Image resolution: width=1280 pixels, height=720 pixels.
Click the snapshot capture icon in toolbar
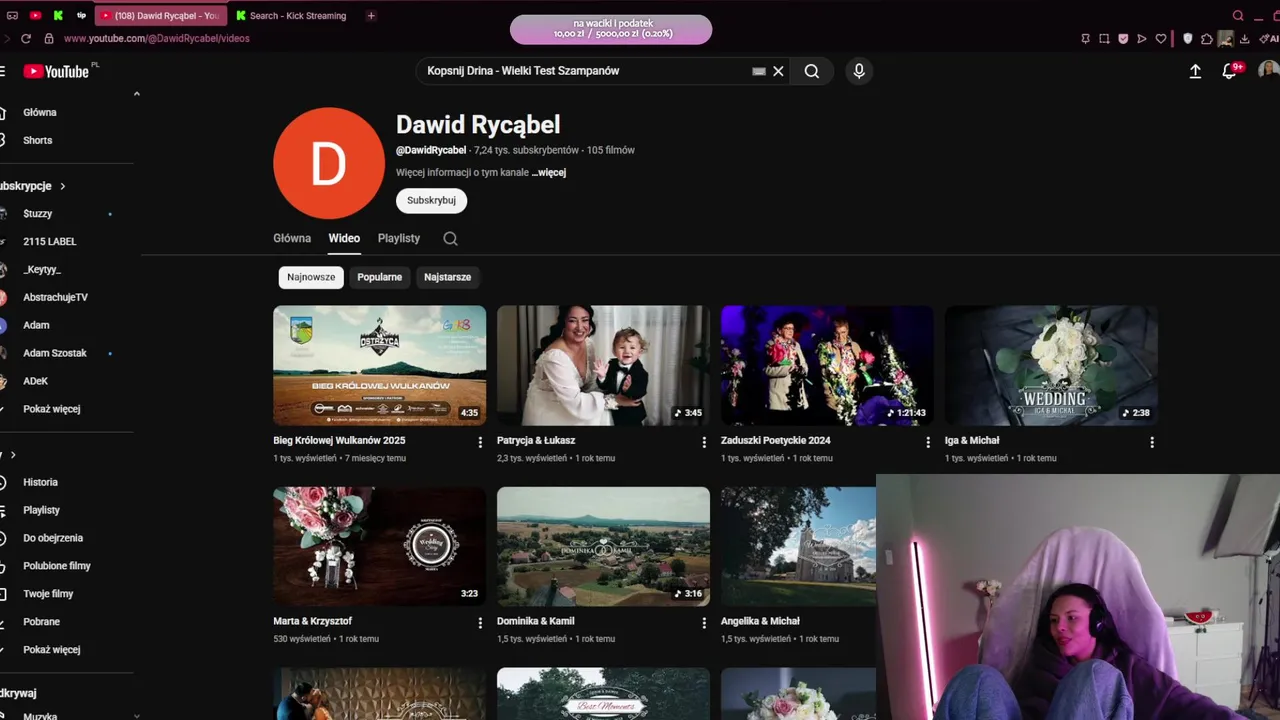coord(1104,39)
